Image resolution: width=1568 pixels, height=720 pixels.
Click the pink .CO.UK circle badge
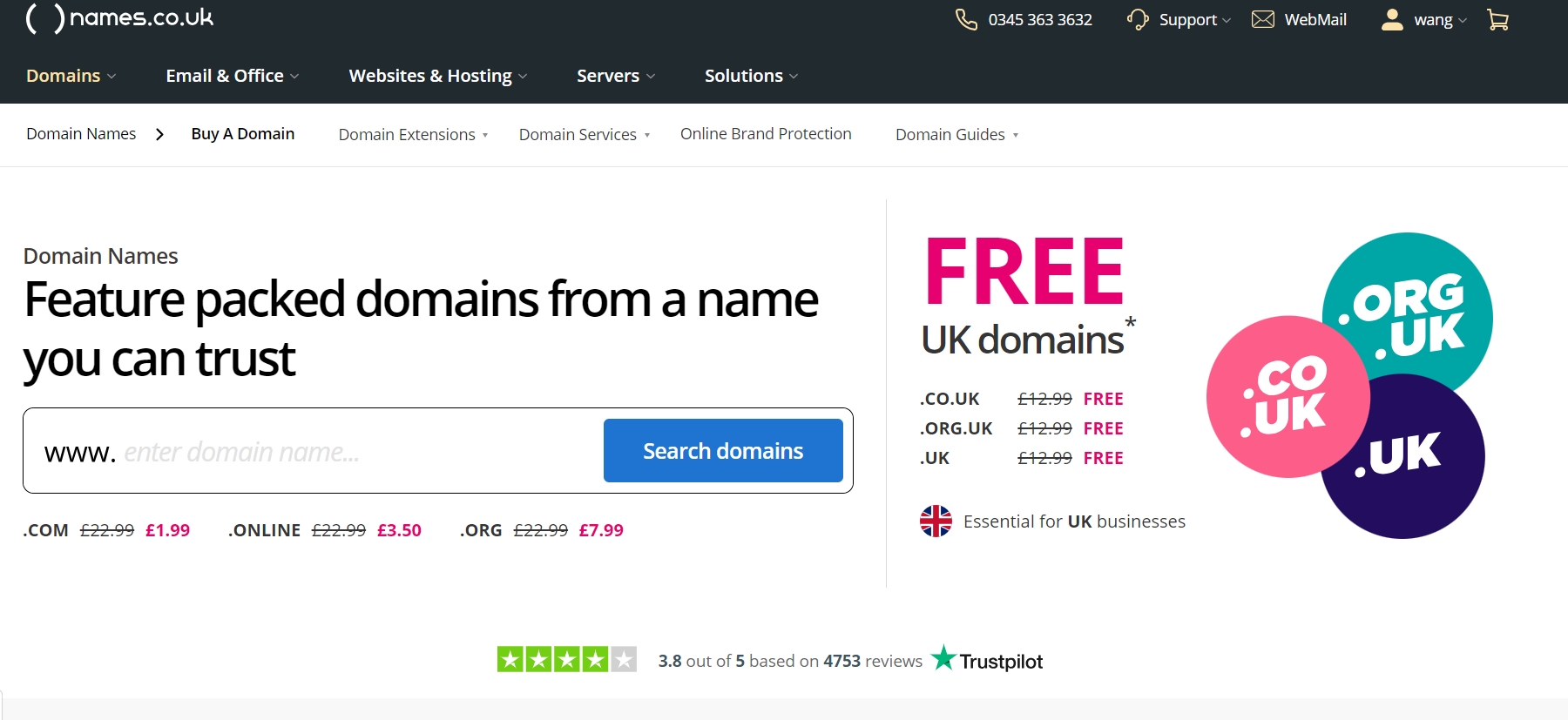[1288, 397]
